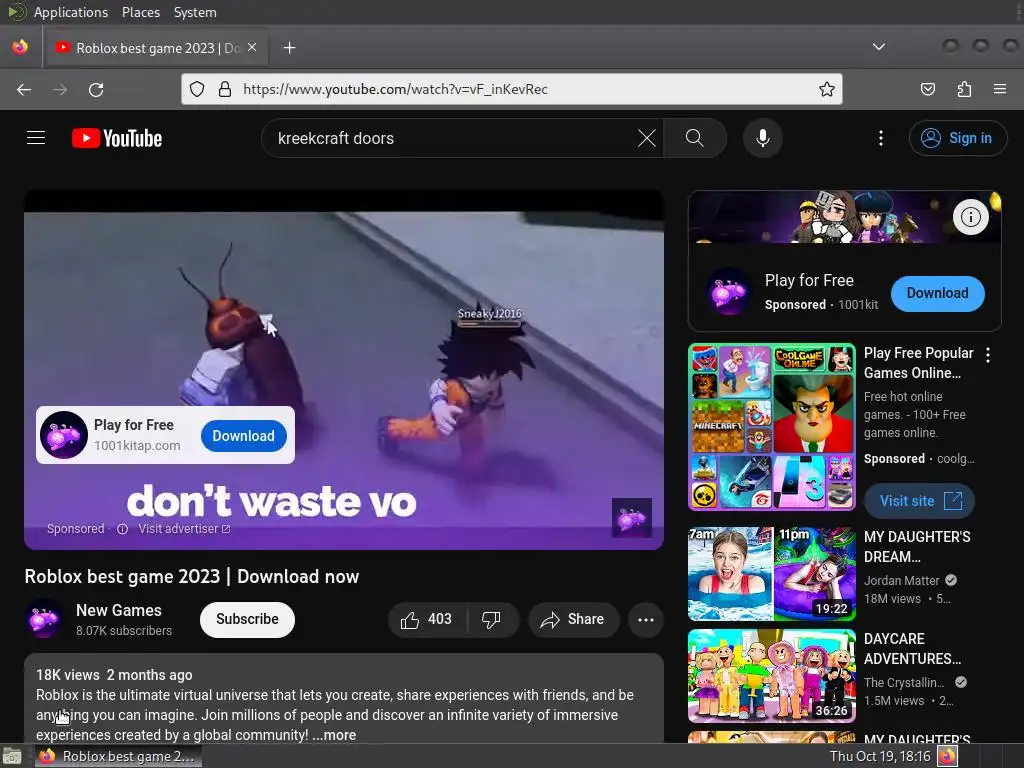
Task: Open Firefox Pocket save button
Action: 927,89
